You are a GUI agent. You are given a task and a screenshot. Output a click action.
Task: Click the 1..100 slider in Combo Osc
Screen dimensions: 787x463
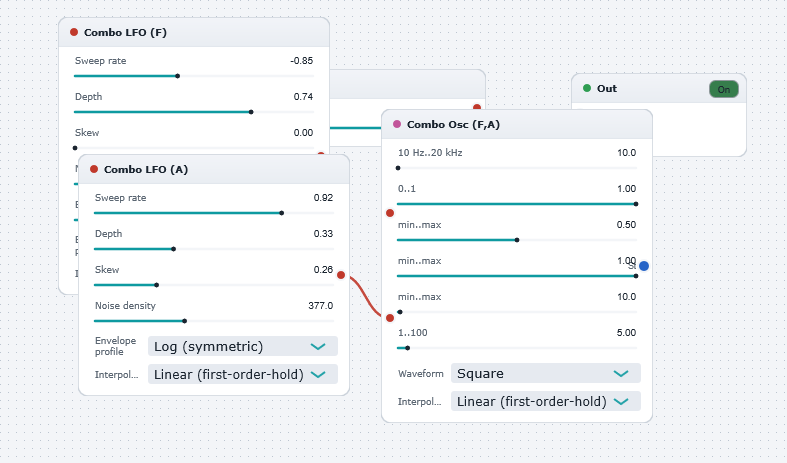click(x=517, y=348)
